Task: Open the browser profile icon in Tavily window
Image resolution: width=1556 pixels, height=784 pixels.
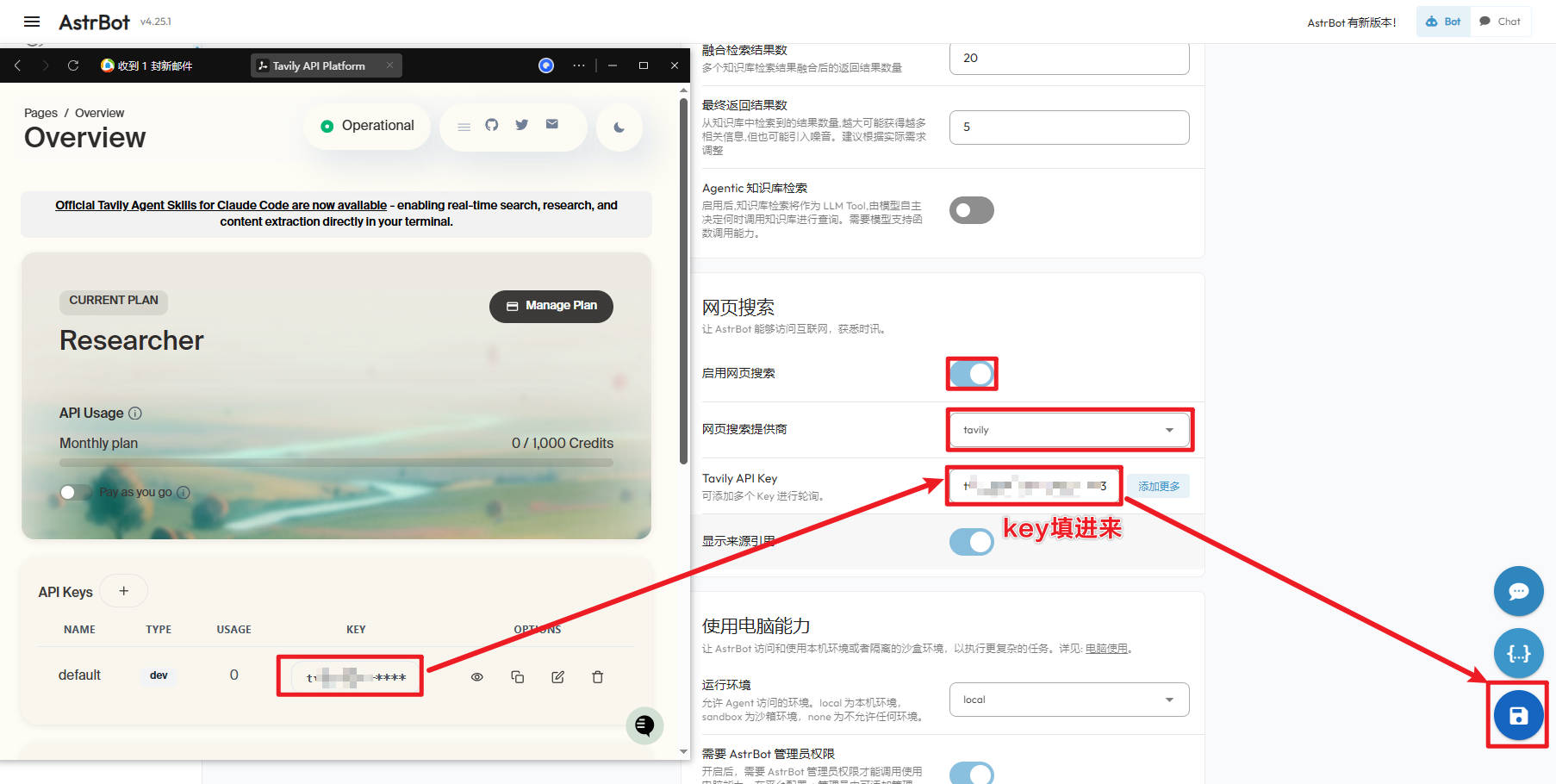Action: (x=546, y=65)
